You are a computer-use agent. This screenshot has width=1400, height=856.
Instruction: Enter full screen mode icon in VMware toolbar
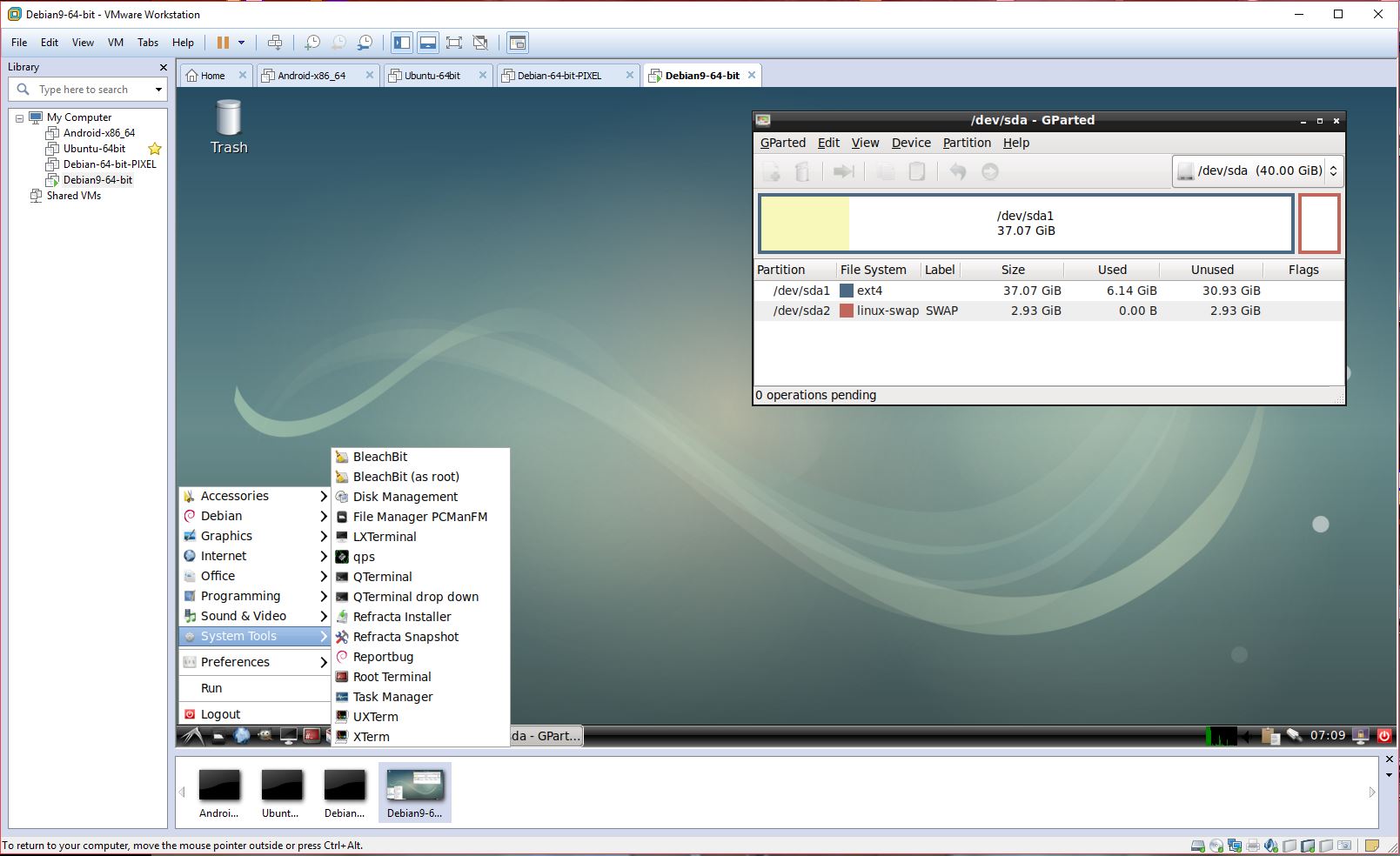[x=454, y=43]
